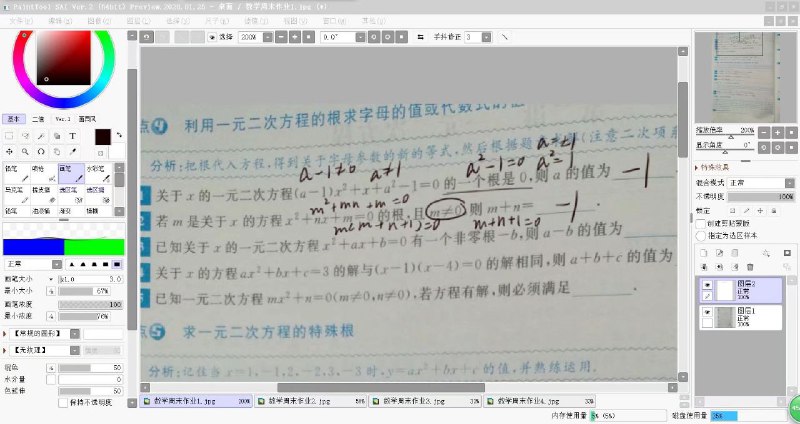Select the Move tool
The width and height of the screenshot is (800, 424).
coord(10,152)
